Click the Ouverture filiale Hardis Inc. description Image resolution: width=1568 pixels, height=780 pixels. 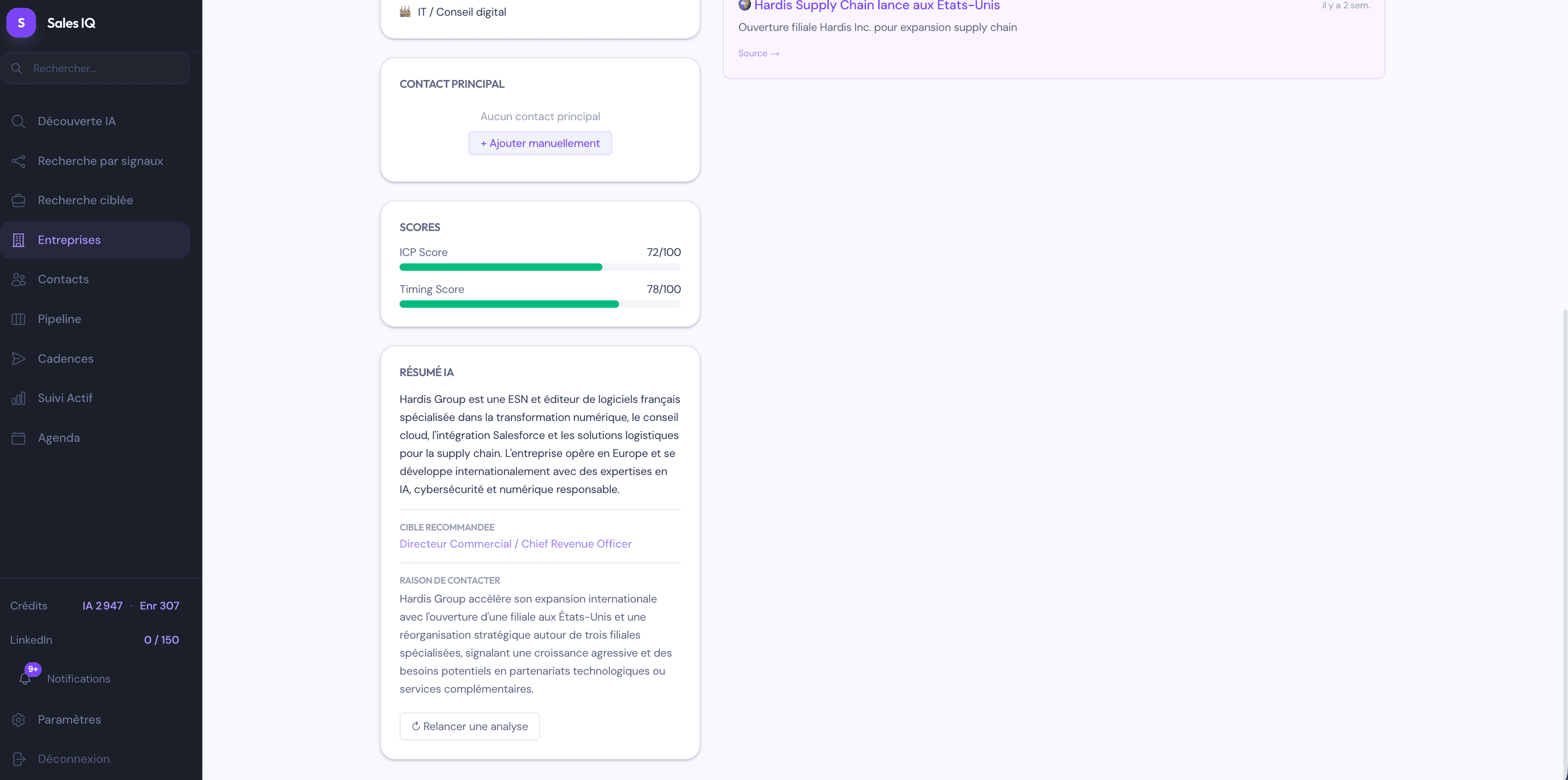coord(877,27)
